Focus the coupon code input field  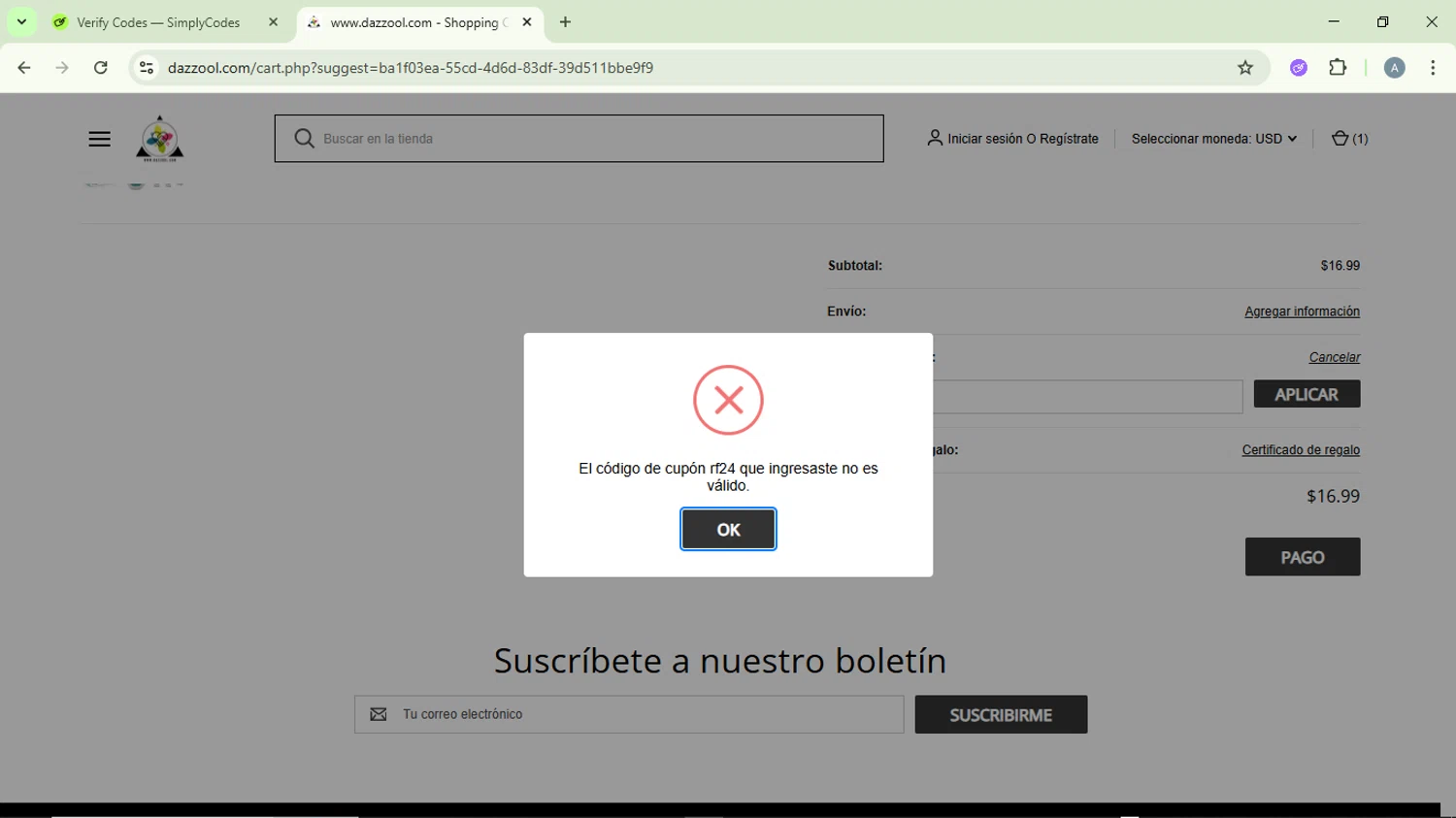(1087, 397)
